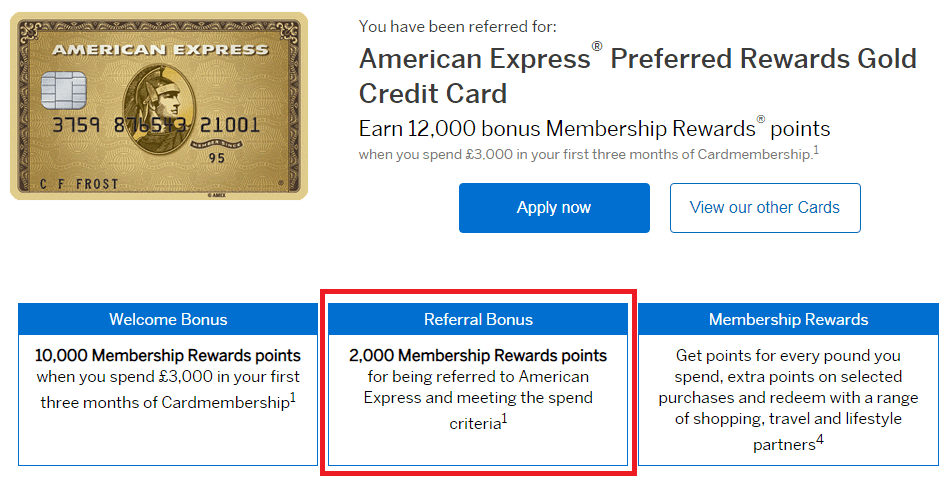Viewport: 952px width, 489px height.
Task: Open View our other Cards
Action: pyautogui.click(x=765, y=208)
